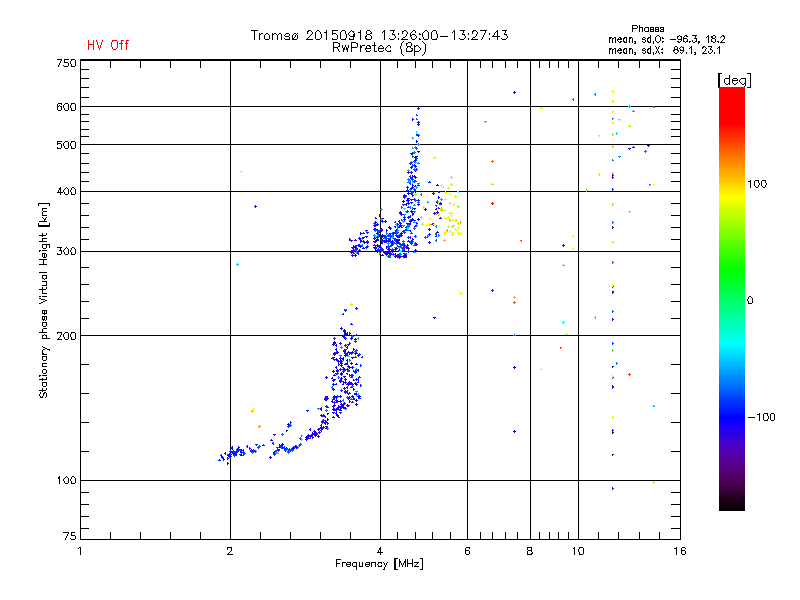
Task: Click the 200 tick label on the height axis
Action: tap(66, 336)
